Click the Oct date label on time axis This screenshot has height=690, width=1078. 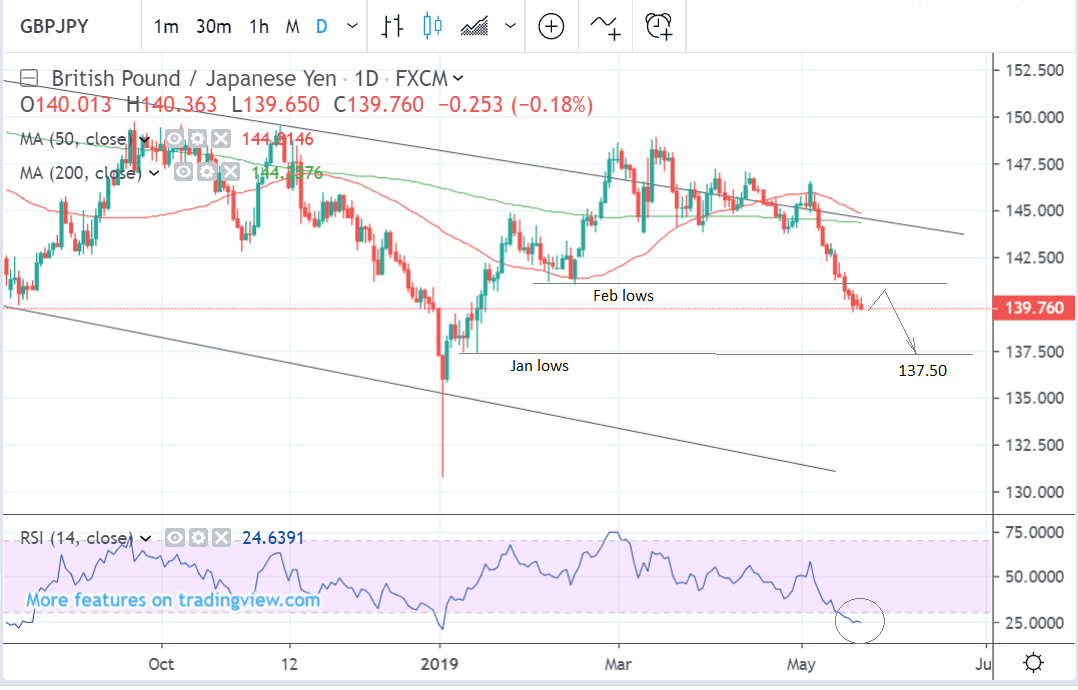[162, 665]
